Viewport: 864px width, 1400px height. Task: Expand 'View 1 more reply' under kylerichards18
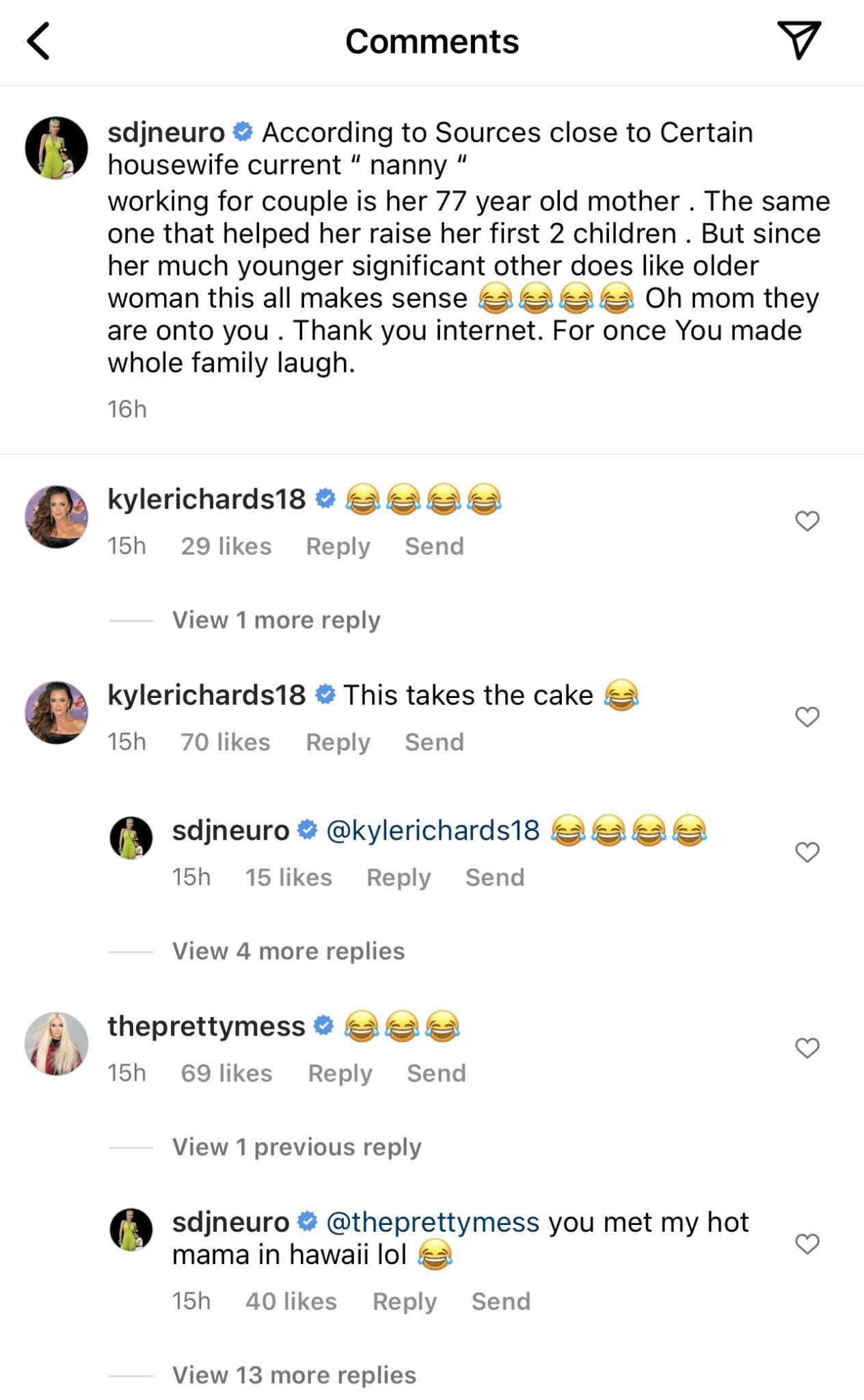coord(276,619)
